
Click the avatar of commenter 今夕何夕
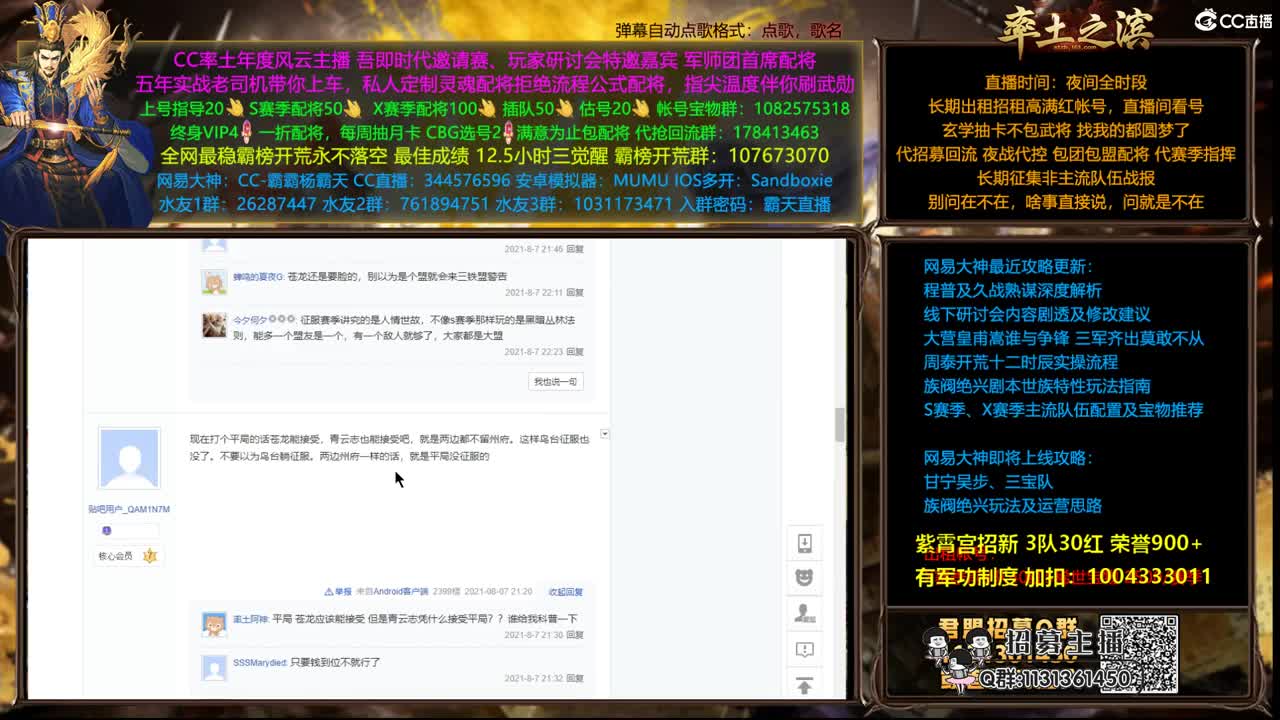point(214,325)
